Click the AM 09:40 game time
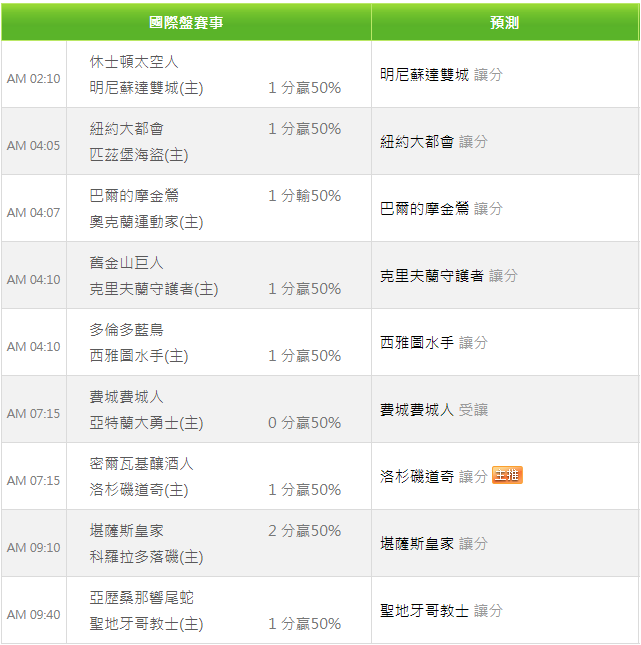Image resolution: width=641 pixels, height=645 pixels. point(33,615)
